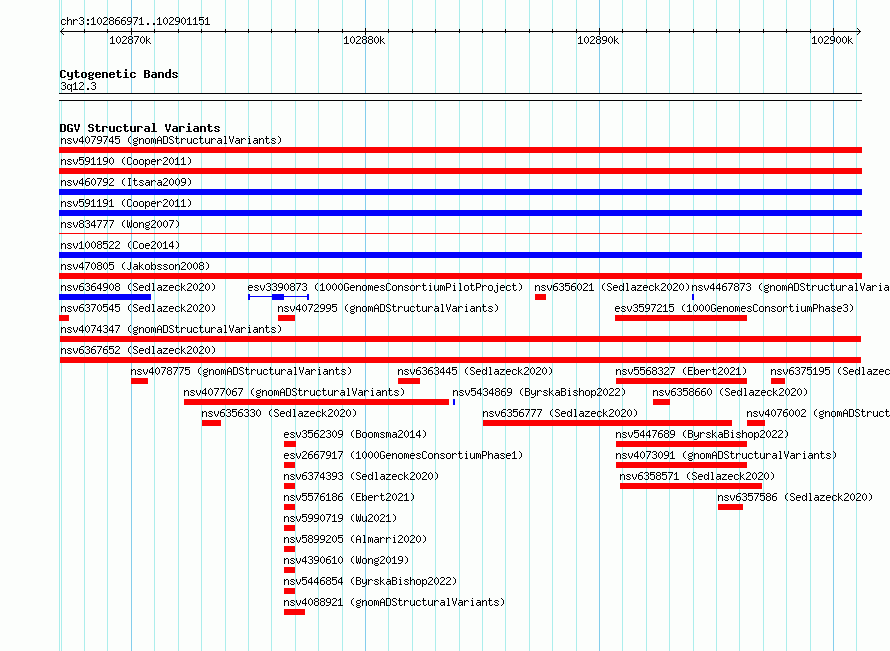The image size is (890, 651).
Task: Select nsv6363445 (Sedlazeck2020) label
Action: 475,371
